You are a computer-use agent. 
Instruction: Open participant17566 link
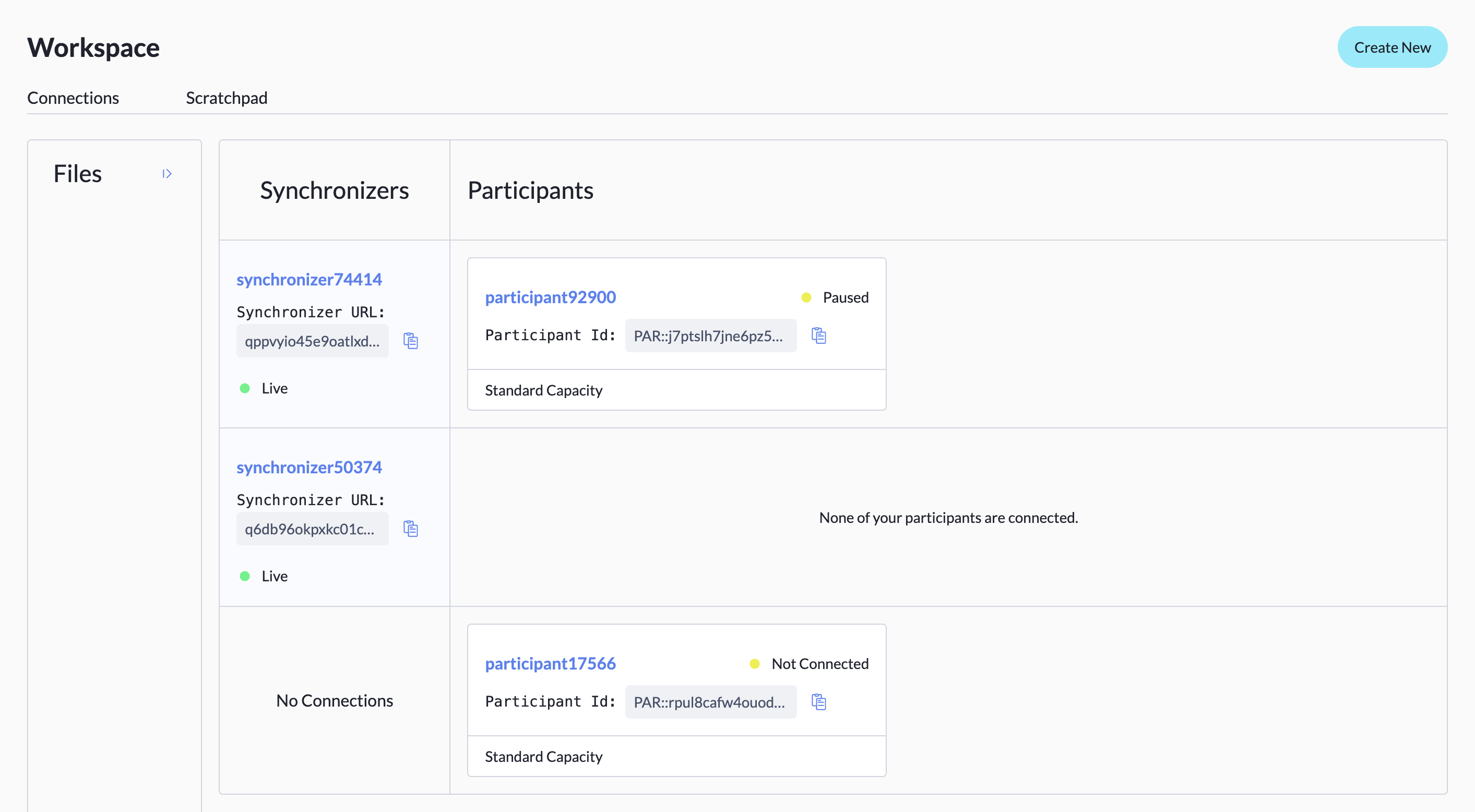550,664
